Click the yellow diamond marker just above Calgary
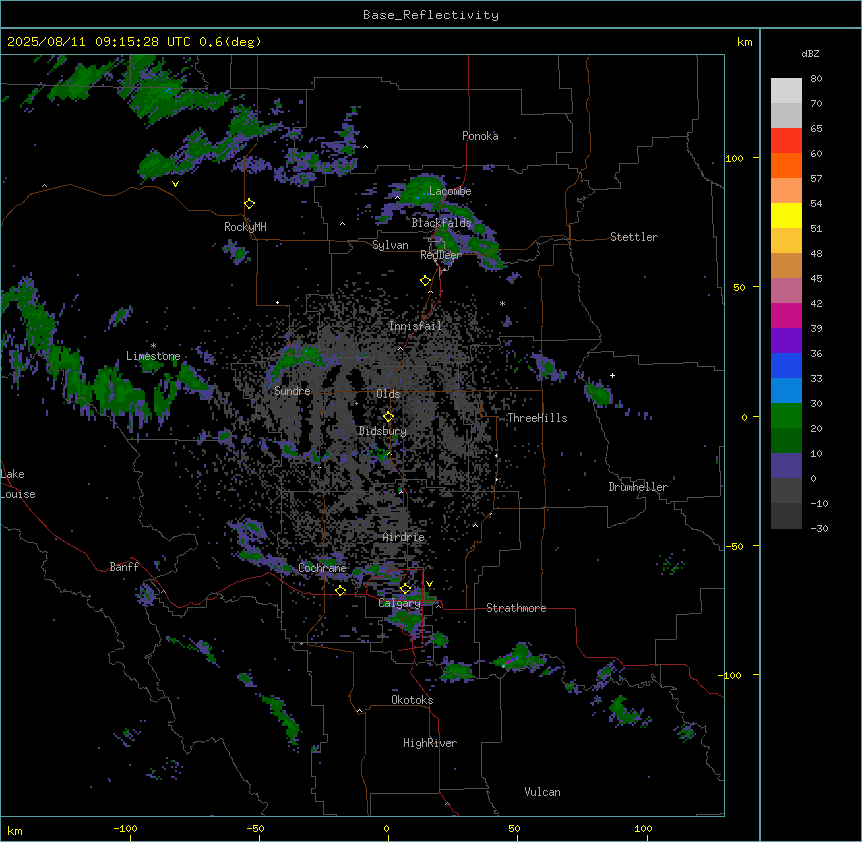 pyautogui.click(x=405, y=589)
